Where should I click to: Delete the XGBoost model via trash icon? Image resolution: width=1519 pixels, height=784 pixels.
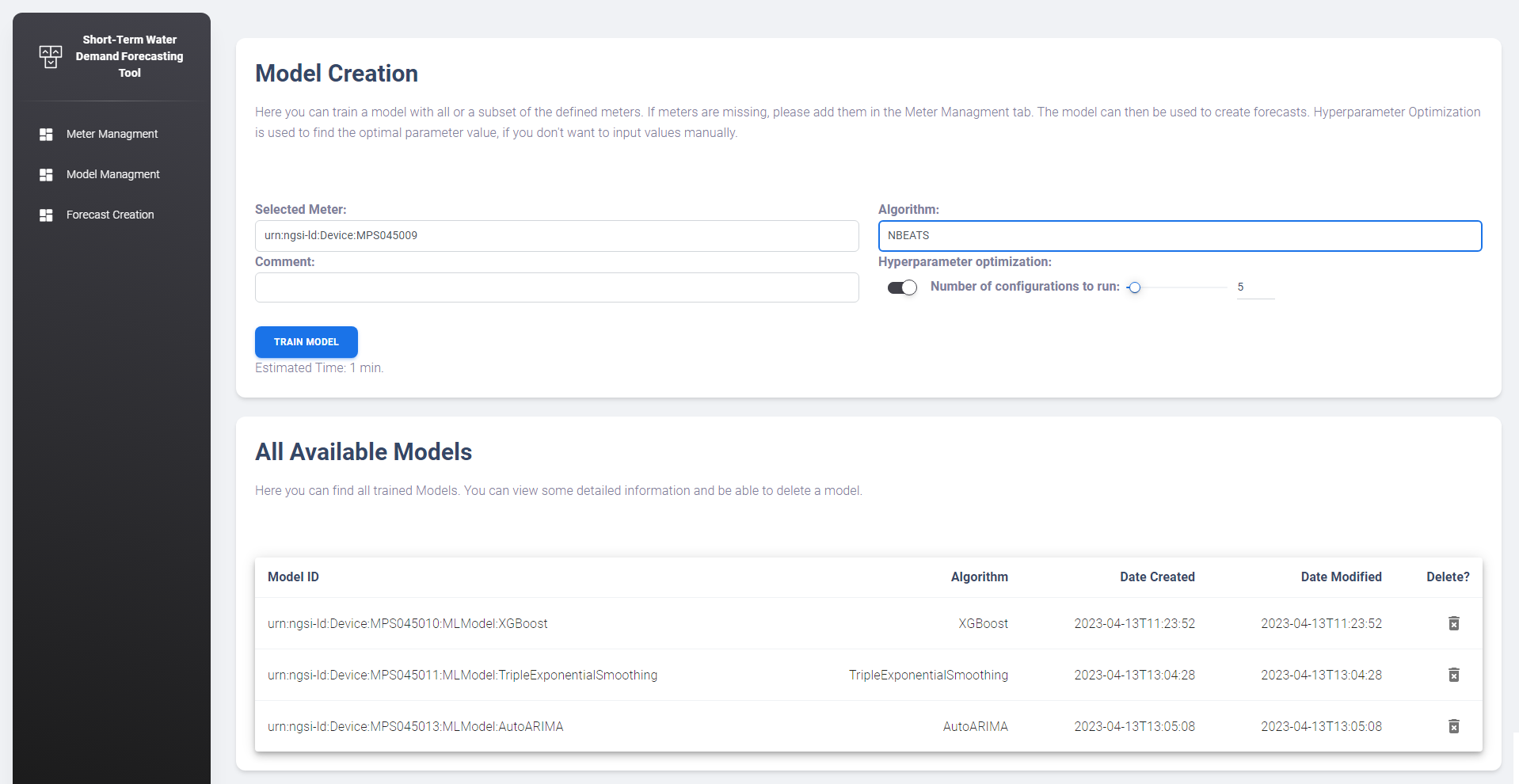click(x=1453, y=624)
